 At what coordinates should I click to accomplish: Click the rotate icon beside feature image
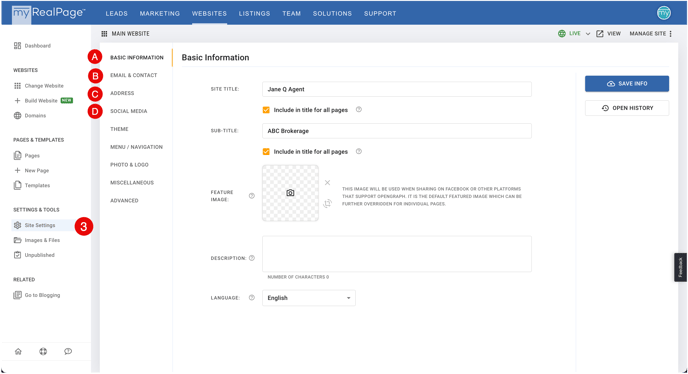(x=327, y=203)
